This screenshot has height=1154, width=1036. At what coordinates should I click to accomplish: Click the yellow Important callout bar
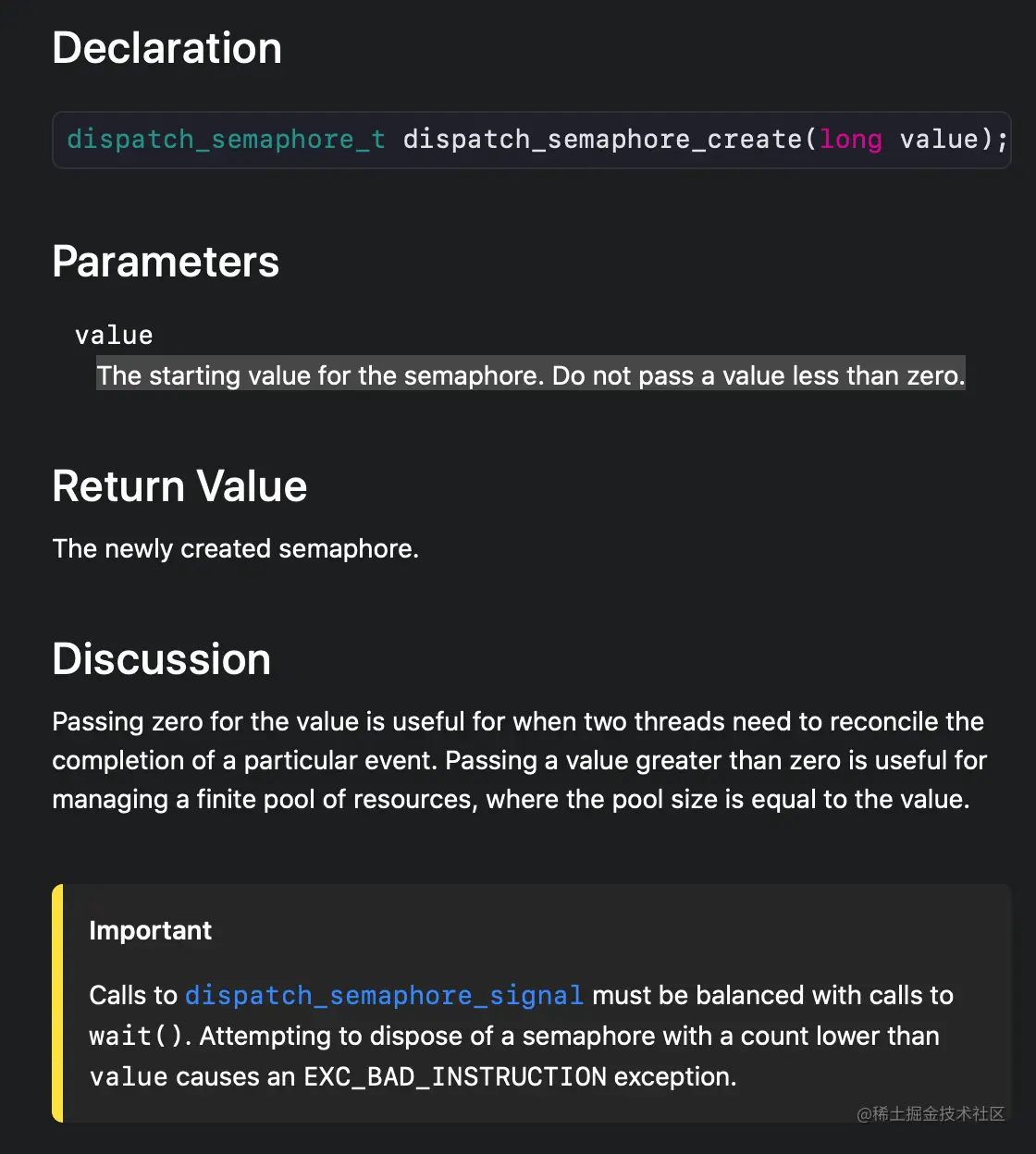pos(57,1003)
